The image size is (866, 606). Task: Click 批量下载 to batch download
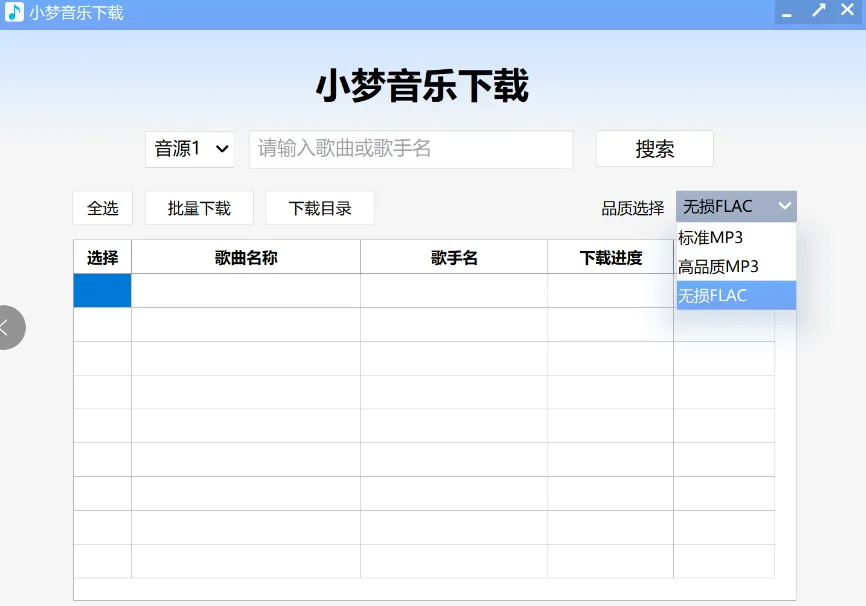click(198, 207)
